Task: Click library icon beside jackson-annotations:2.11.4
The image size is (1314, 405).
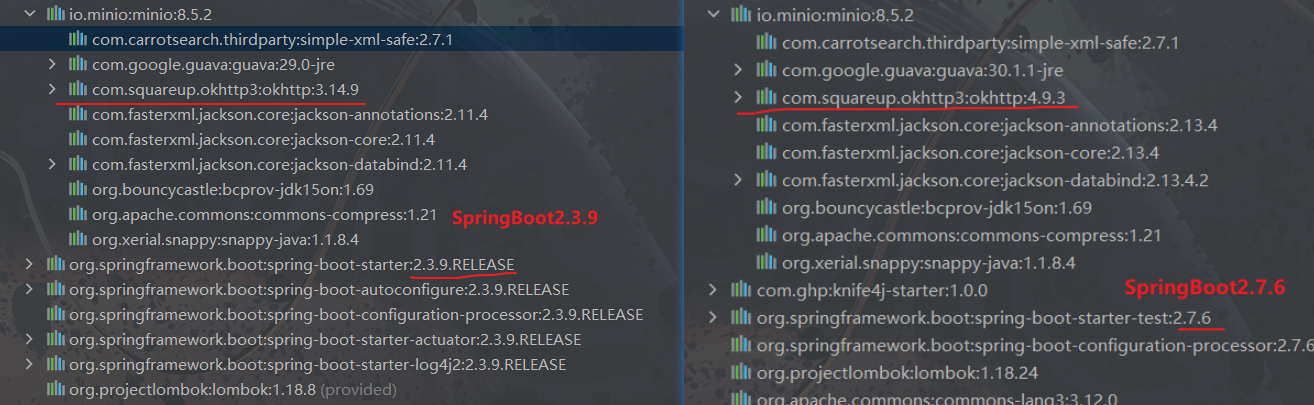Action: coord(77,115)
